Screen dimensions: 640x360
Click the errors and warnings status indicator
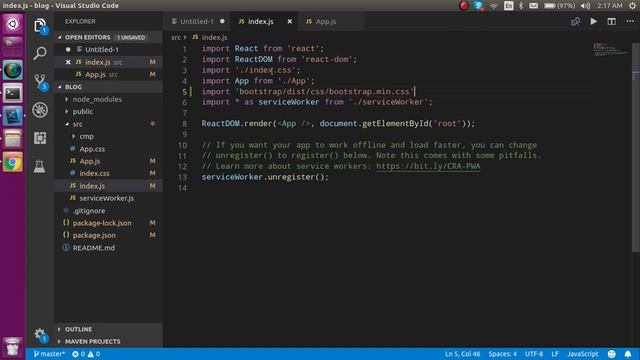point(86,354)
